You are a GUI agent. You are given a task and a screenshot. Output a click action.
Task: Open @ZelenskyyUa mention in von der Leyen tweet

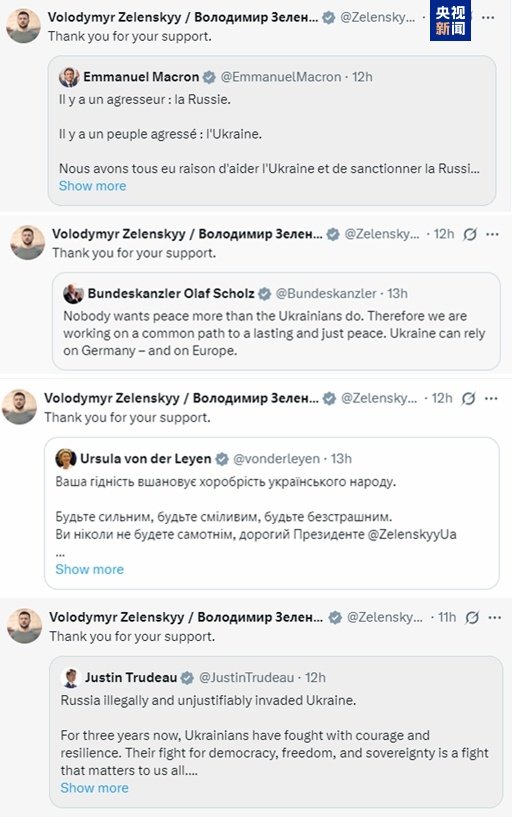[412, 535]
